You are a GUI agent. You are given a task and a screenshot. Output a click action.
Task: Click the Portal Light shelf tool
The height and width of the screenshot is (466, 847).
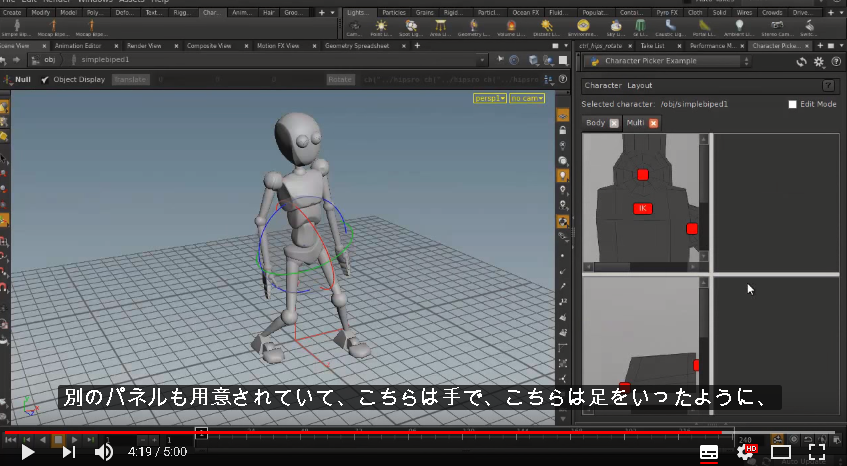(x=704, y=28)
